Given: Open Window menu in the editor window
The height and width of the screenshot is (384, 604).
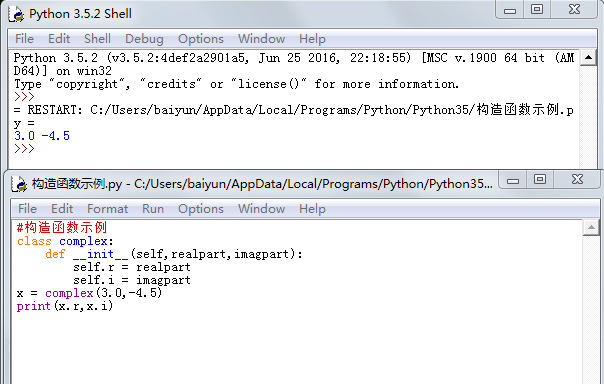Looking at the screenshot, I should coord(261,209).
